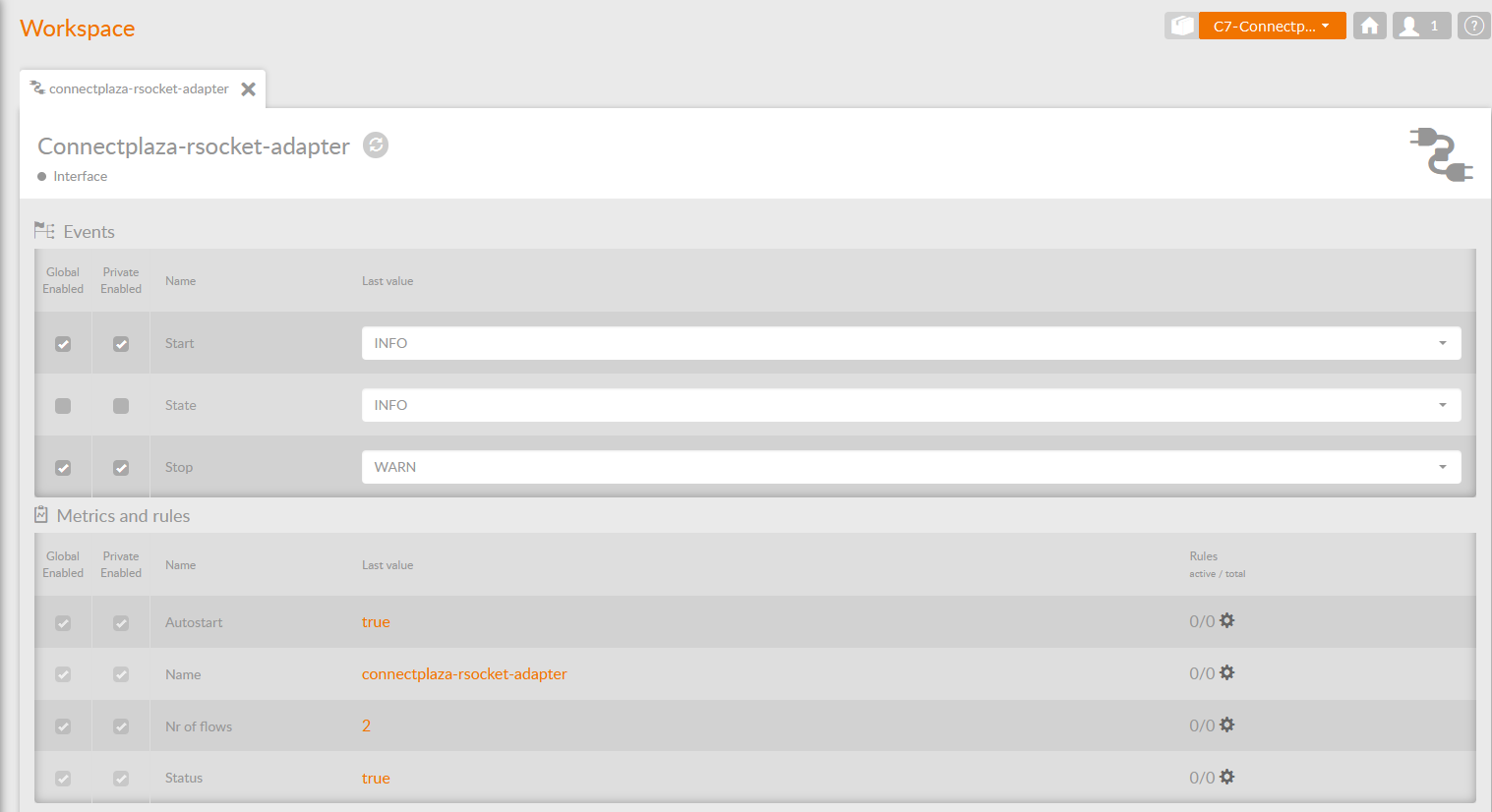The width and height of the screenshot is (1492, 812).
Task: Open the help question mark icon
Action: point(1473,27)
